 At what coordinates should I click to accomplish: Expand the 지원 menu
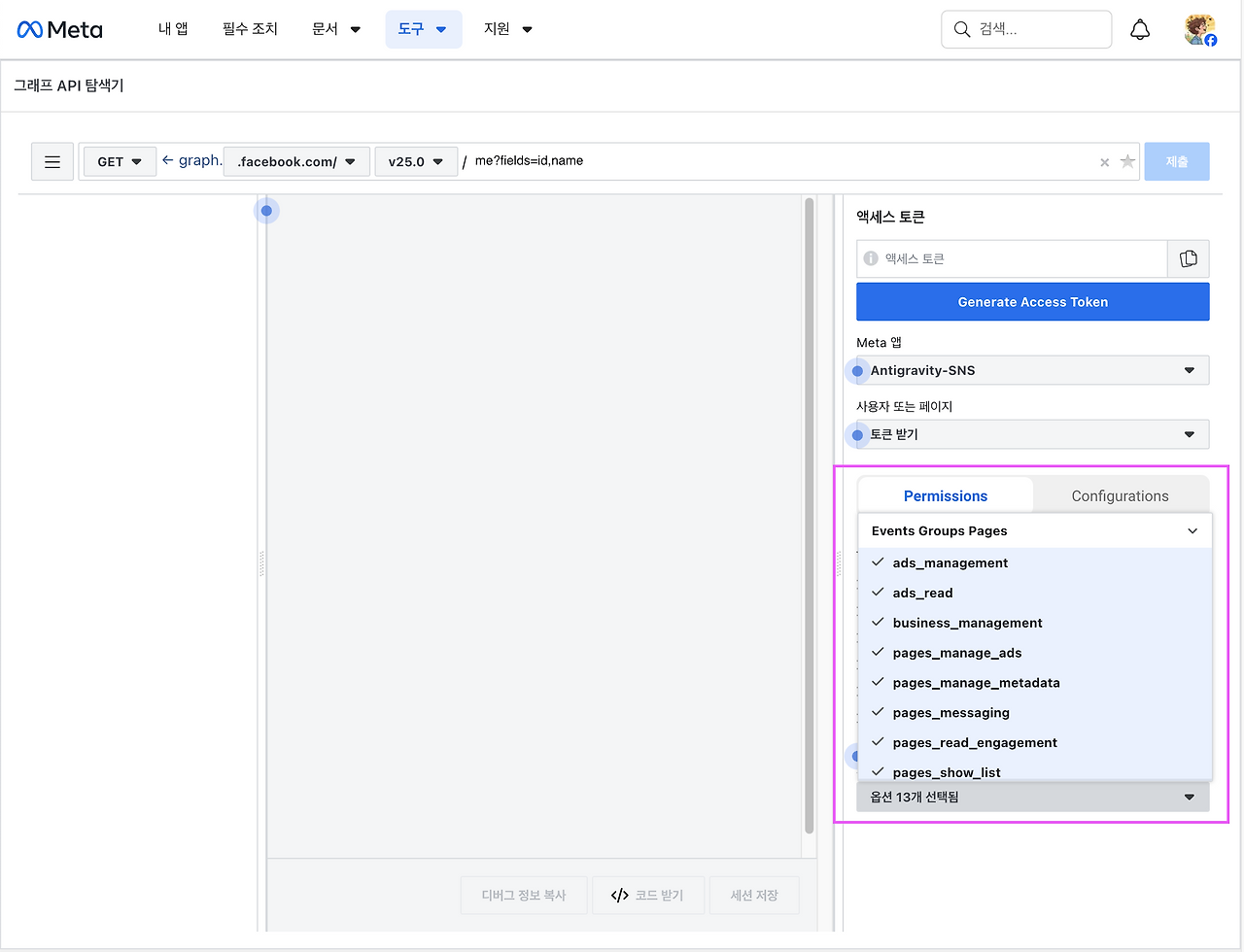click(x=508, y=29)
